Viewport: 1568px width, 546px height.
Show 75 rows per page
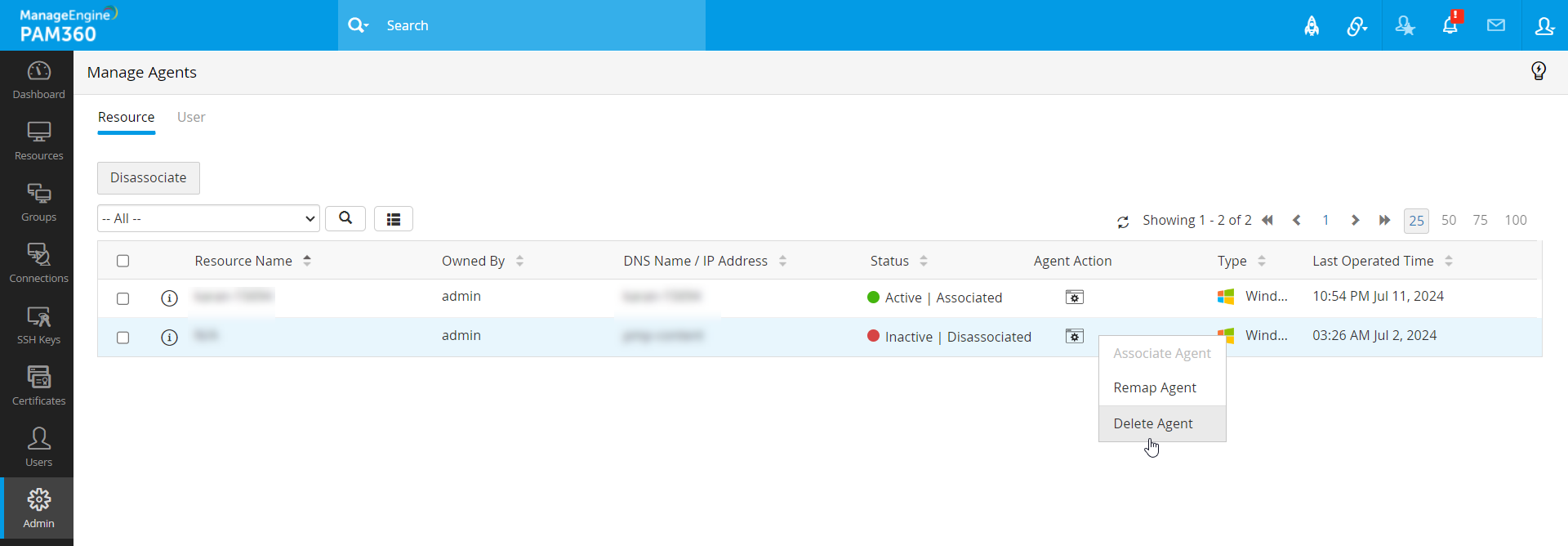(x=1480, y=220)
